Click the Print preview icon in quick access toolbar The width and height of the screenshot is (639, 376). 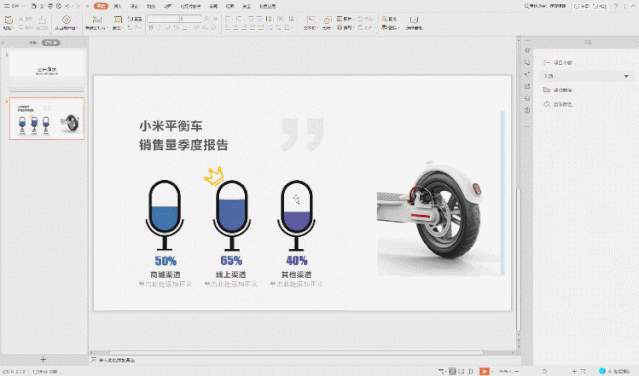(59, 6)
